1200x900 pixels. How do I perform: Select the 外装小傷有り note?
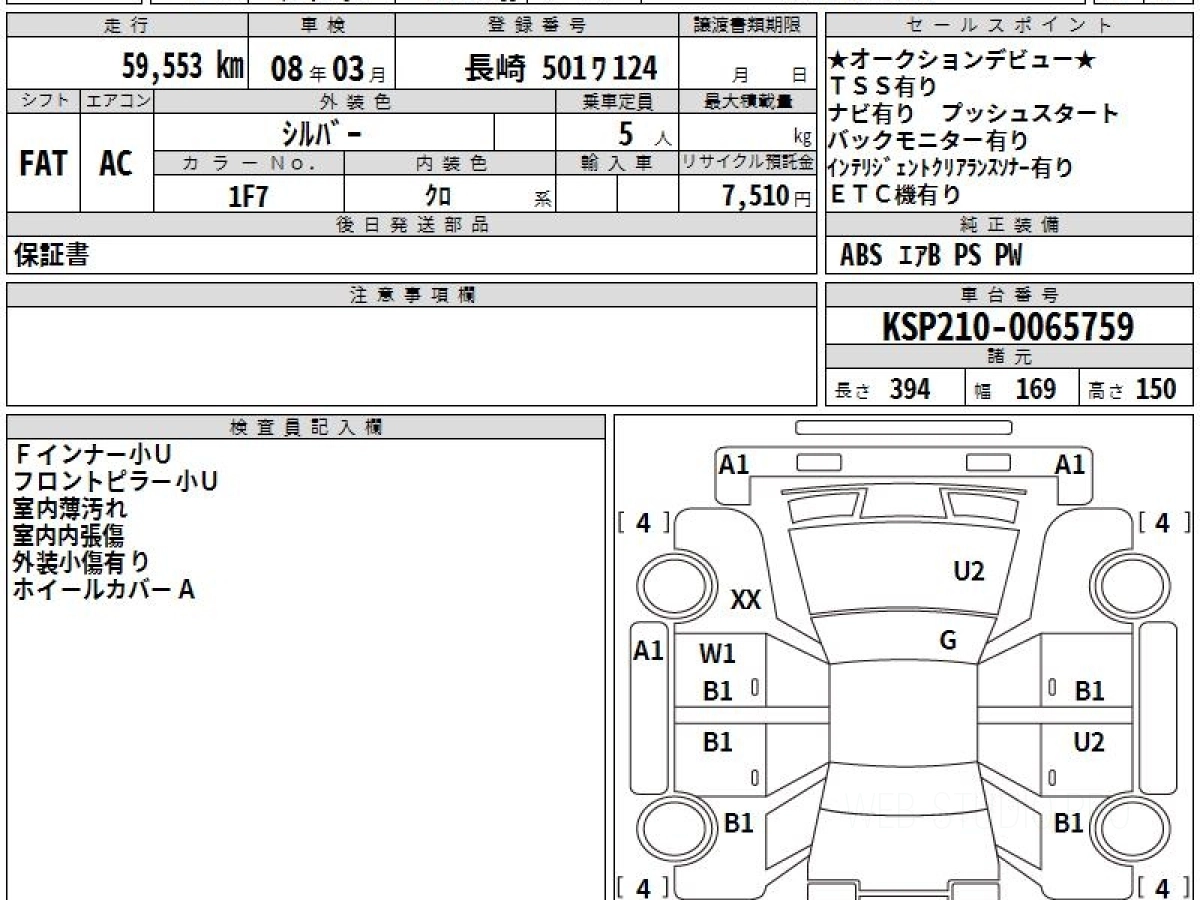click(x=81, y=562)
